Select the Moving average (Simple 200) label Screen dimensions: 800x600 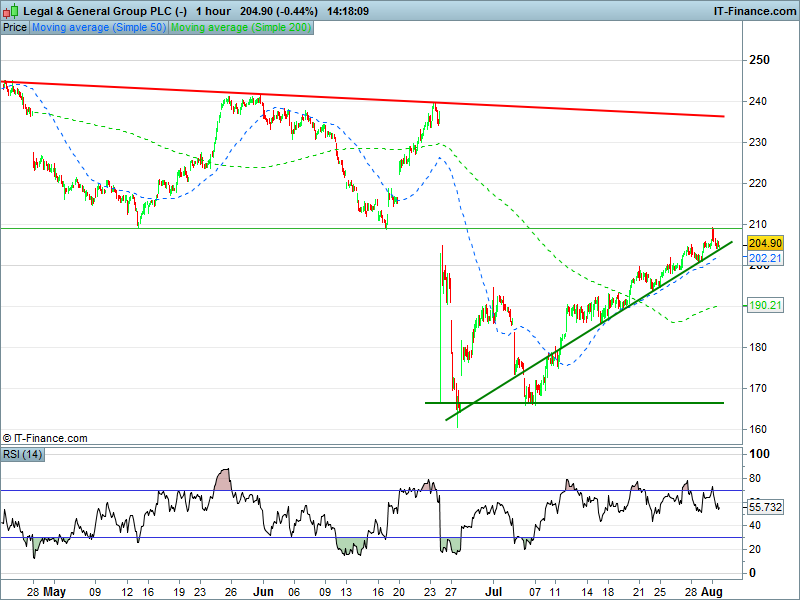[x=240, y=28]
